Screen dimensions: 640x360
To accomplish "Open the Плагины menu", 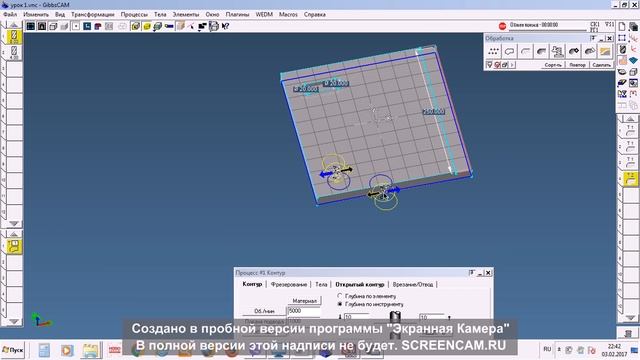I will tap(237, 14).
